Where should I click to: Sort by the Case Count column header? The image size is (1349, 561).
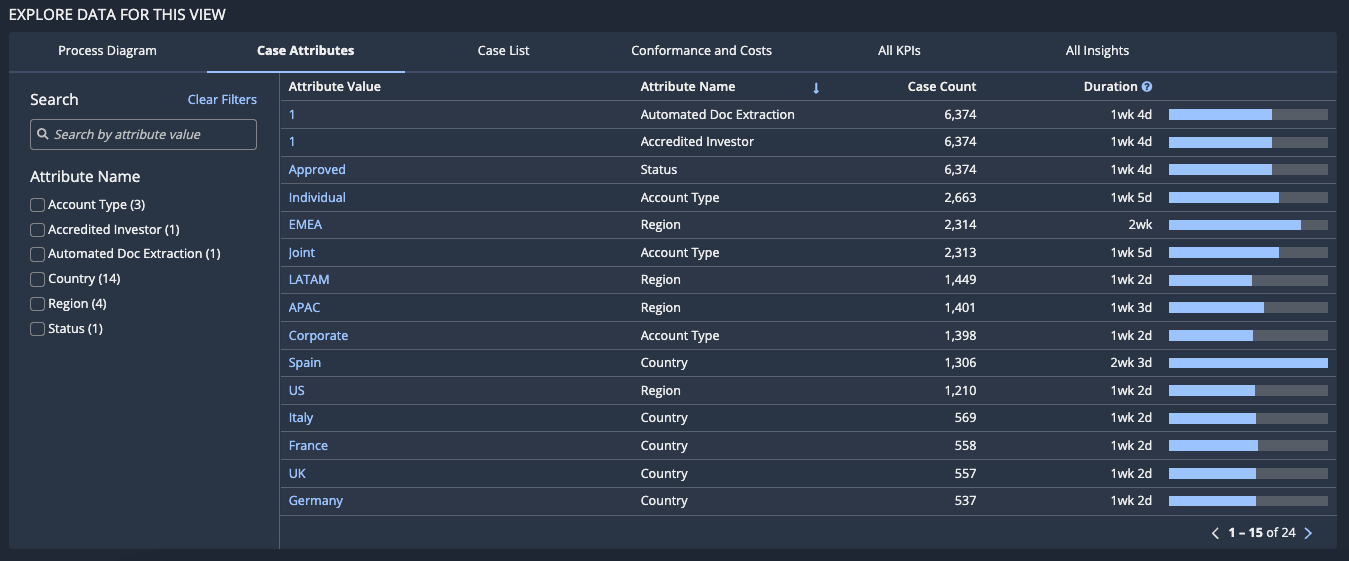click(942, 87)
